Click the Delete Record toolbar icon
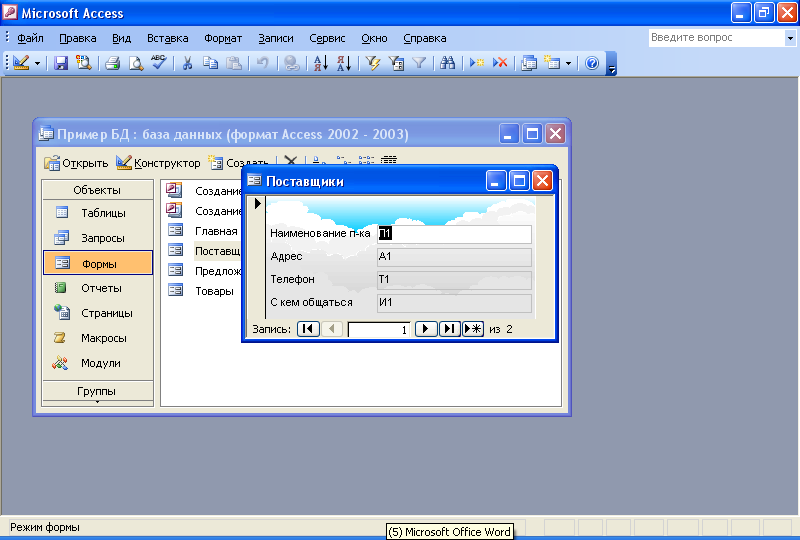 click(x=500, y=63)
